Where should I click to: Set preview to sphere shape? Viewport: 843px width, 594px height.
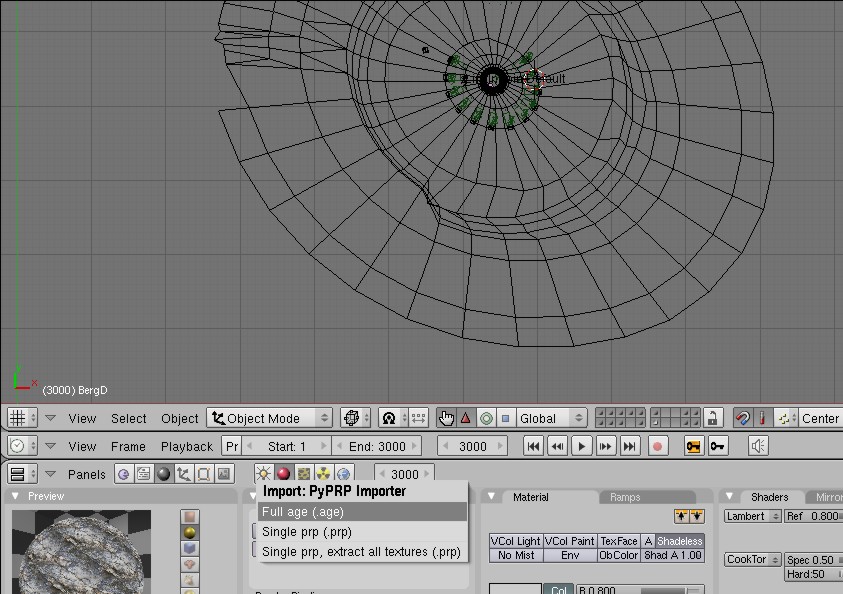pos(190,532)
